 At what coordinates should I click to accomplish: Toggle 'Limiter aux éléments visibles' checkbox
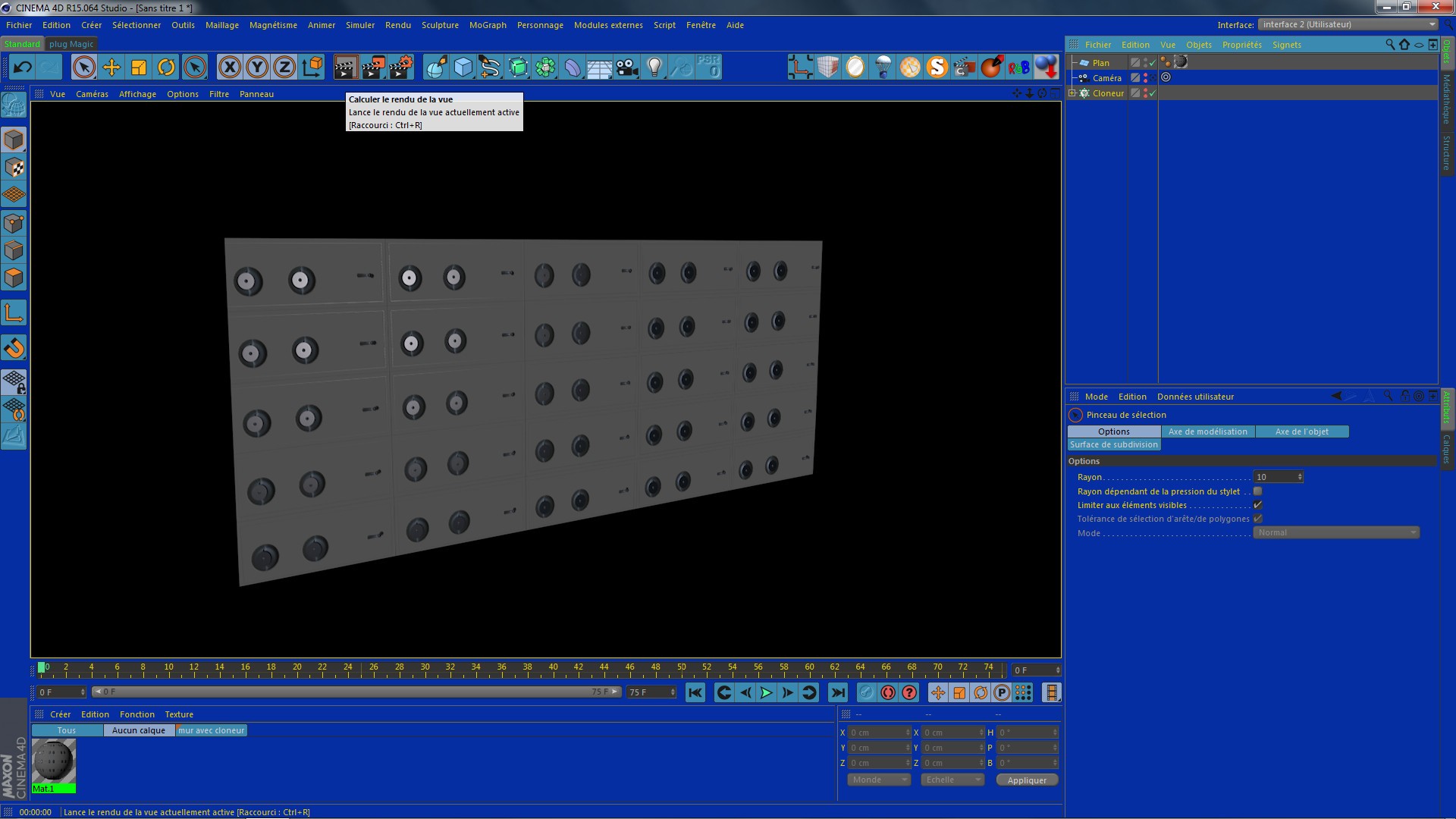pyautogui.click(x=1258, y=505)
